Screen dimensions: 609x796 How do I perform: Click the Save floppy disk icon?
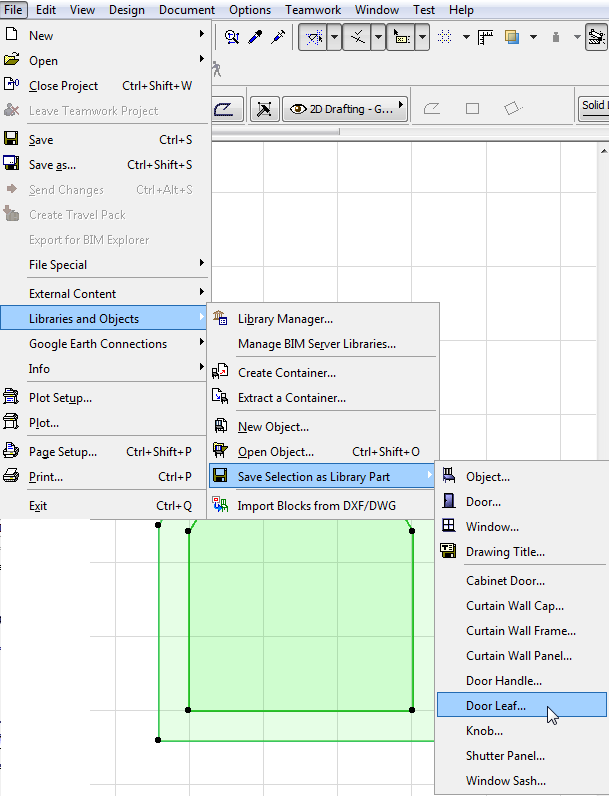[11, 139]
